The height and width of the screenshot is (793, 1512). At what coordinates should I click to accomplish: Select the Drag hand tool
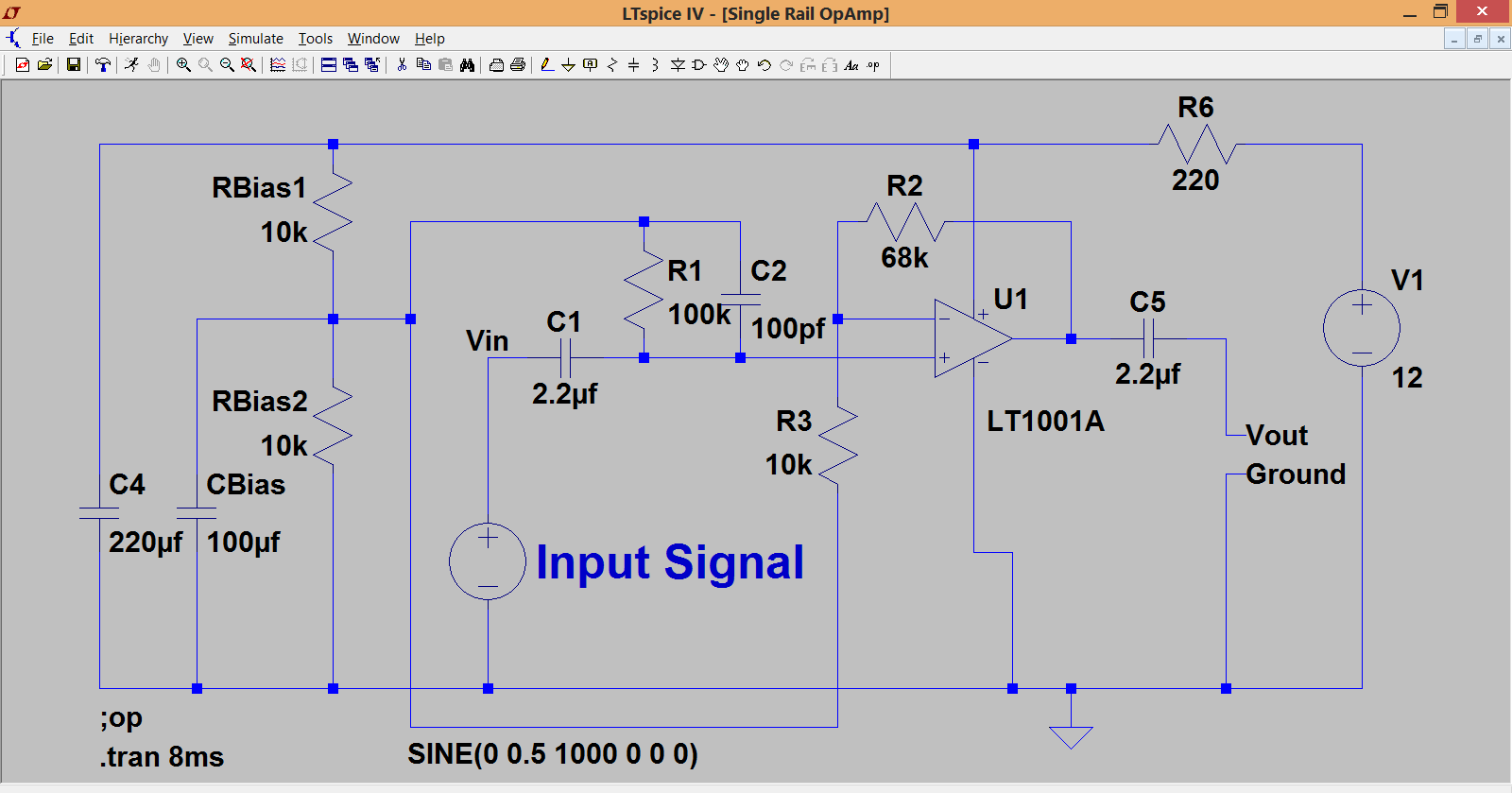[x=743, y=65]
